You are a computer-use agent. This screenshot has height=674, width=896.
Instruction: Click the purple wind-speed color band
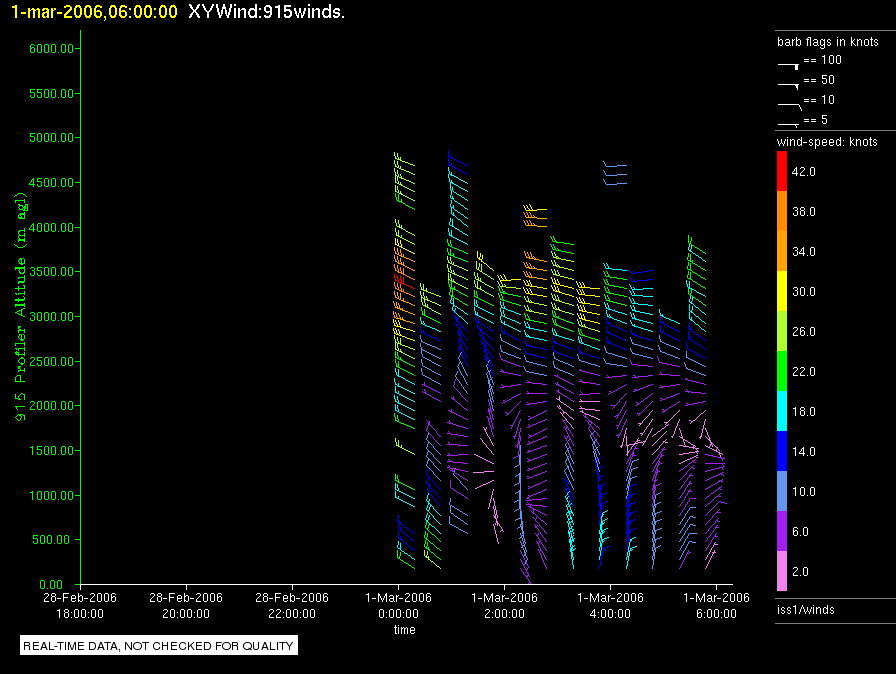click(783, 531)
